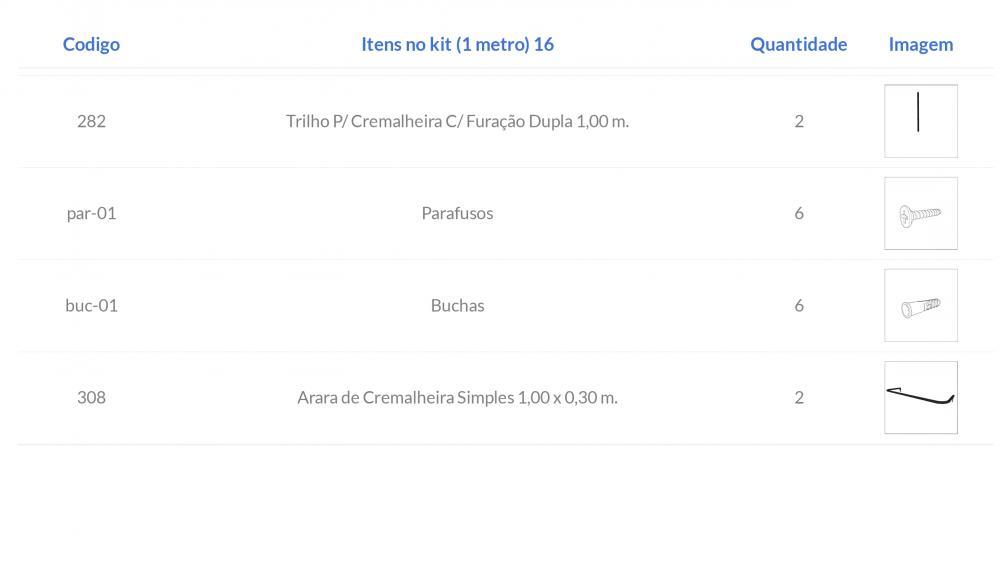Viewport: 1000px width, 582px height.
Task: Click Arara de Cremalheira Simples description
Action: tap(457, 398)
